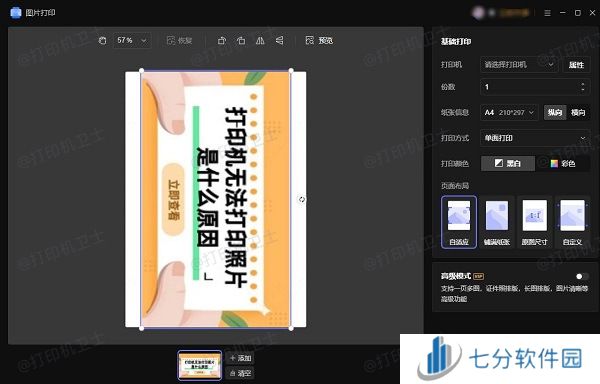Click the top-left image resize handle

142,70
